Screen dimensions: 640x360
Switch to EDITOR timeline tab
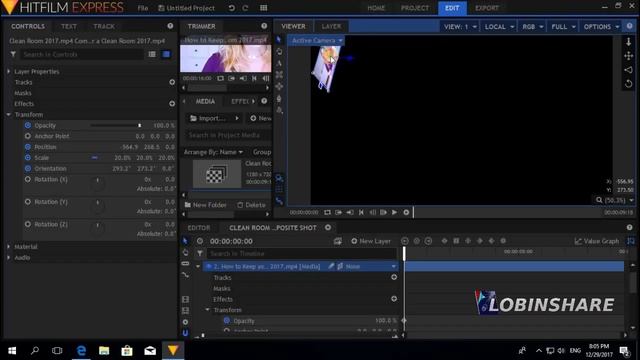(199, 228)
